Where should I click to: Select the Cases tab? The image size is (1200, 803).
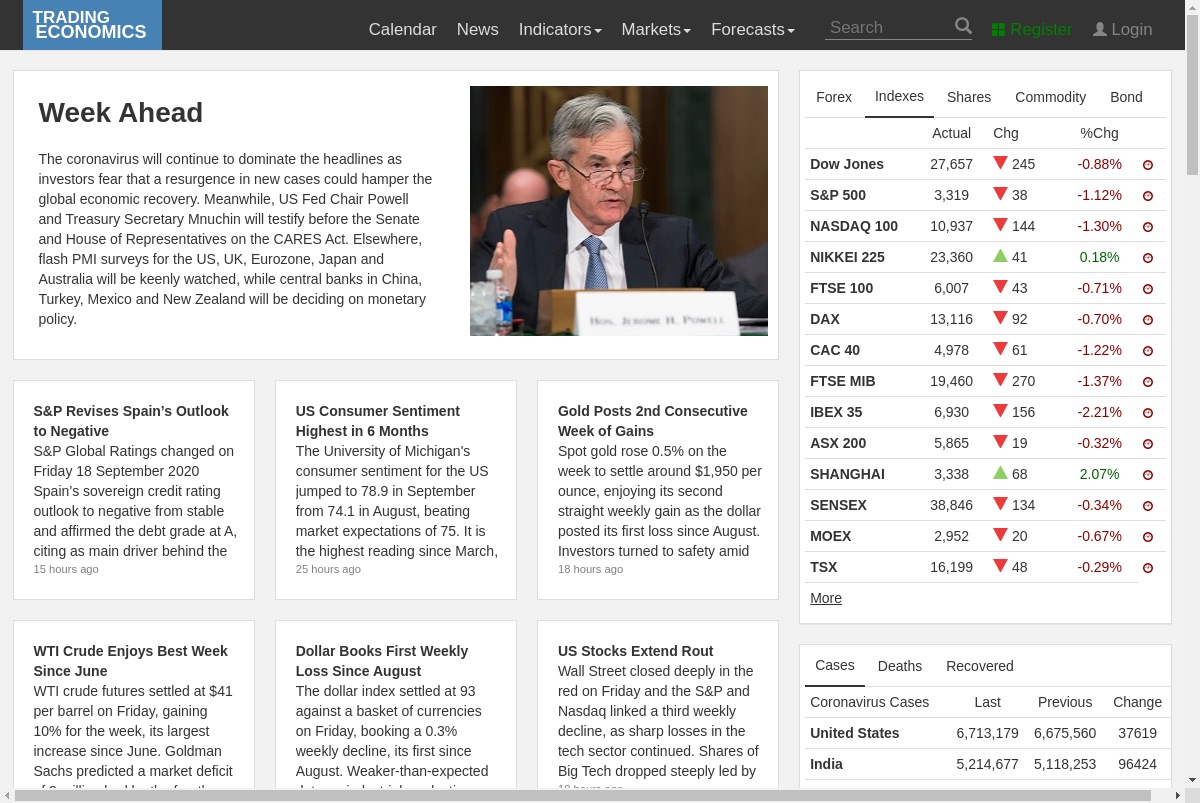click(x=835, y=665)
